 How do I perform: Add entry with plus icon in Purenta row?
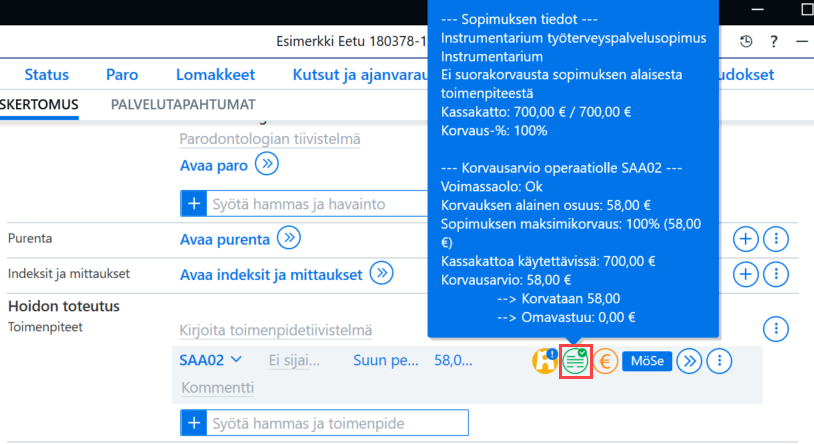745,239
